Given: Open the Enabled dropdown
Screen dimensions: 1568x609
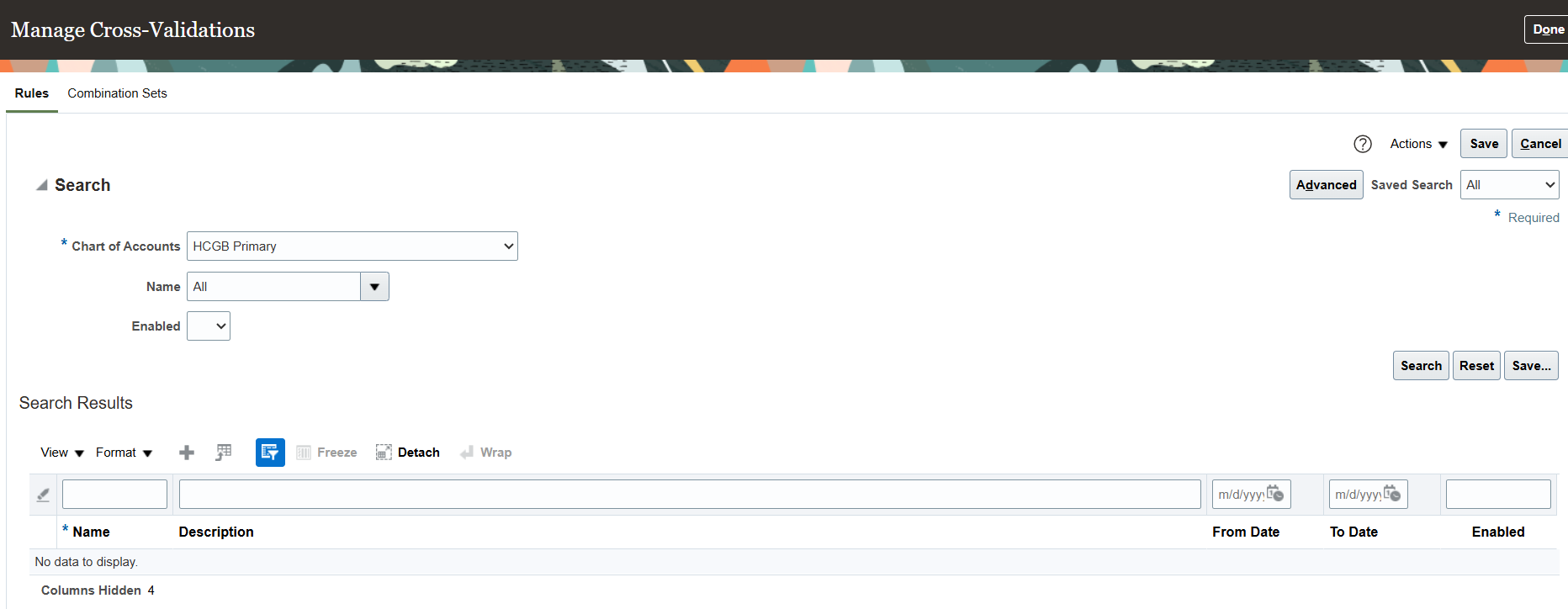Looking at the screenshot, I should click(209, 326).
